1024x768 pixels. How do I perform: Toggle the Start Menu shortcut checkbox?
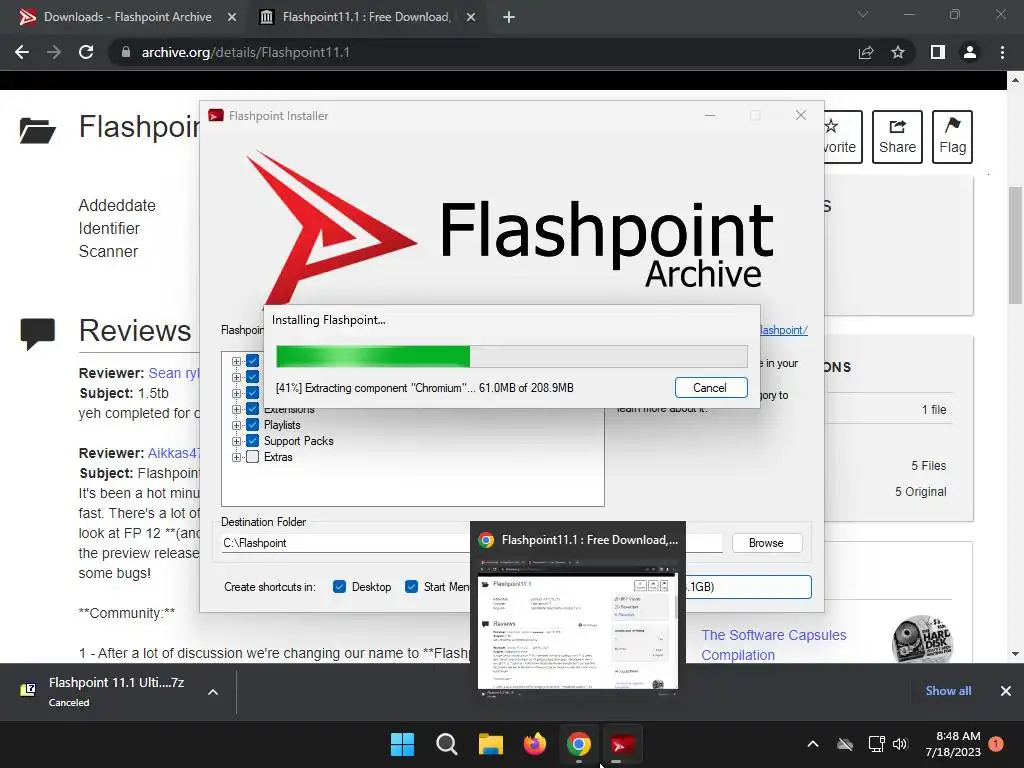[x=411, y=586]
